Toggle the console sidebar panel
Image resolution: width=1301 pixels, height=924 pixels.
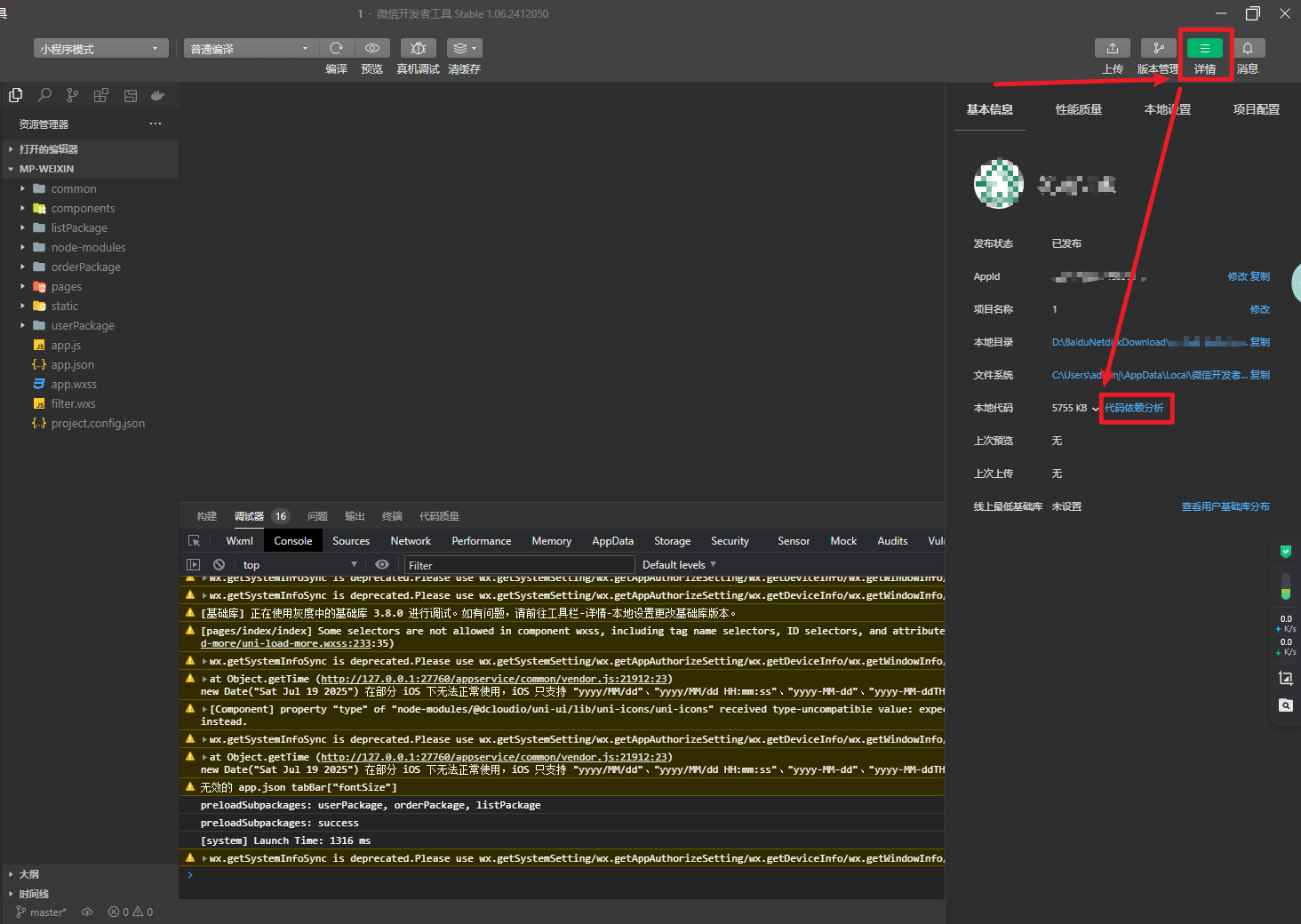tap(193, 564)
